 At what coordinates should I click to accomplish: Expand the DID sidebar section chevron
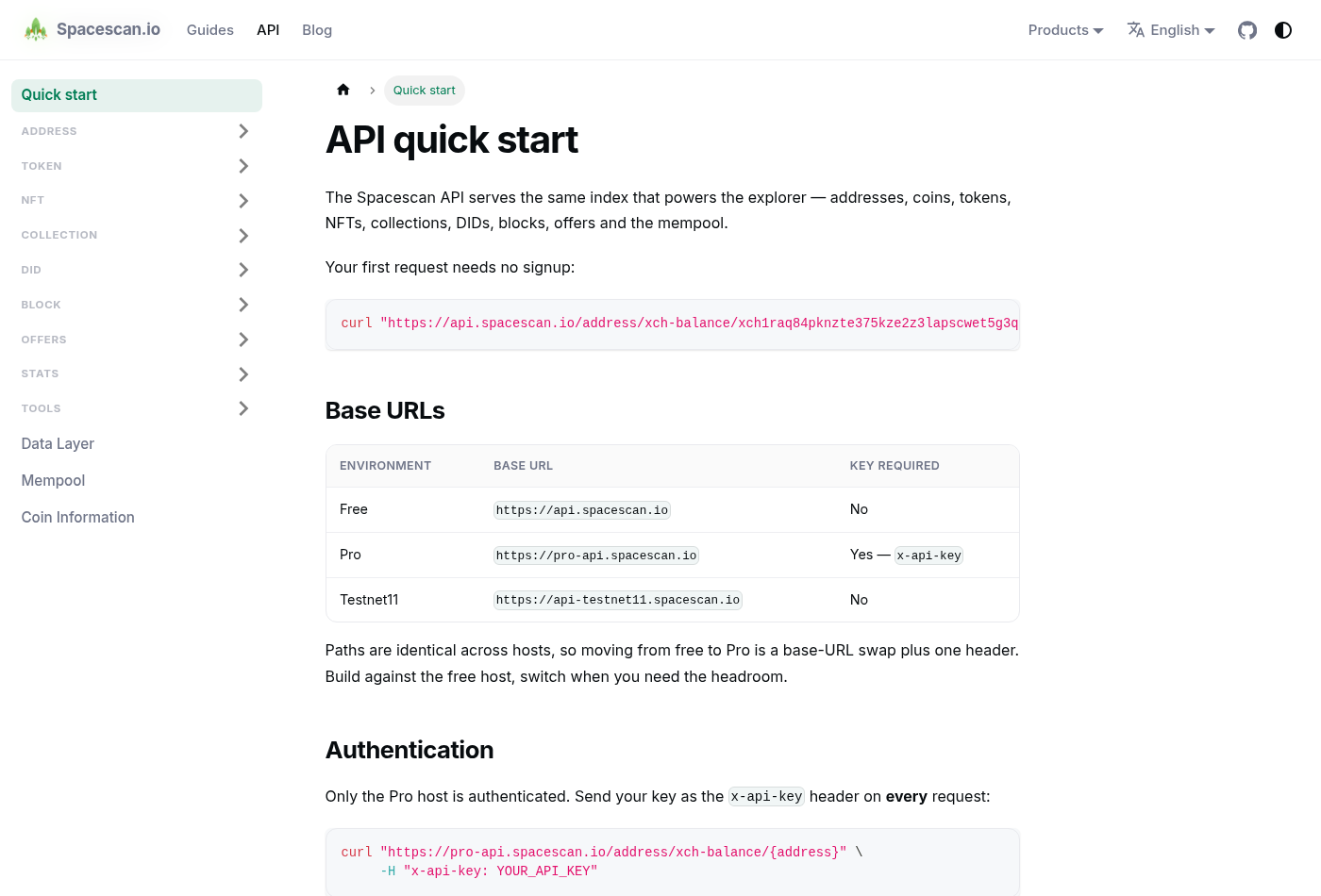[x=243, y=270]
